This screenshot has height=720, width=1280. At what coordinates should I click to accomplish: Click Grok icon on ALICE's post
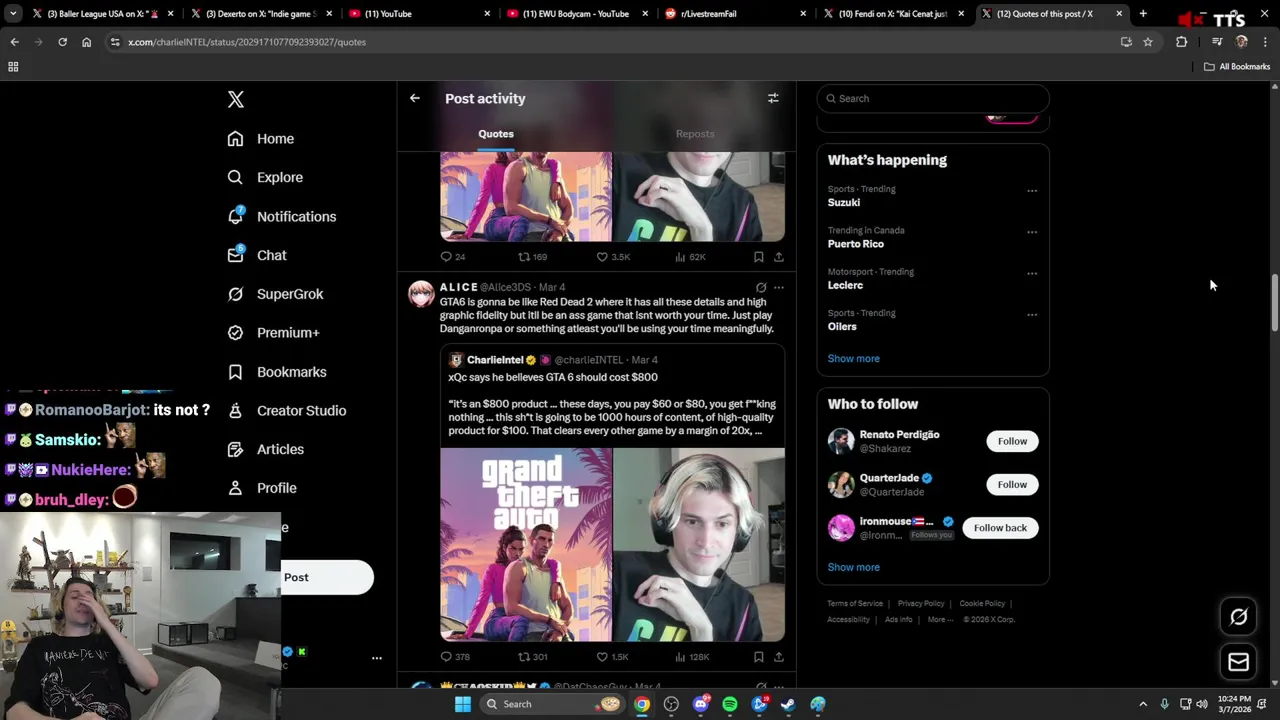pos(761,288)
